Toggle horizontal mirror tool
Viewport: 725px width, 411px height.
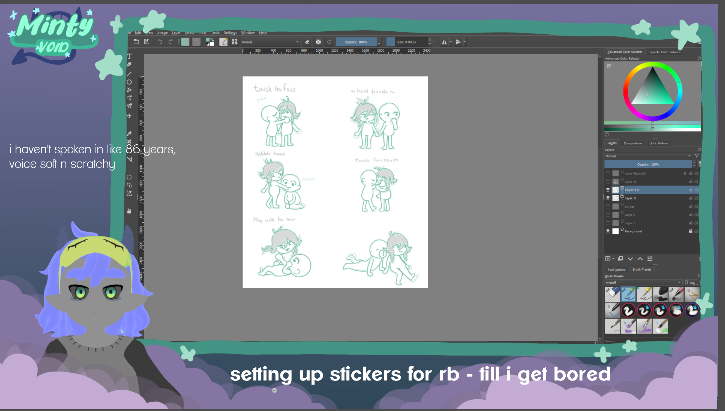(444, 42)
